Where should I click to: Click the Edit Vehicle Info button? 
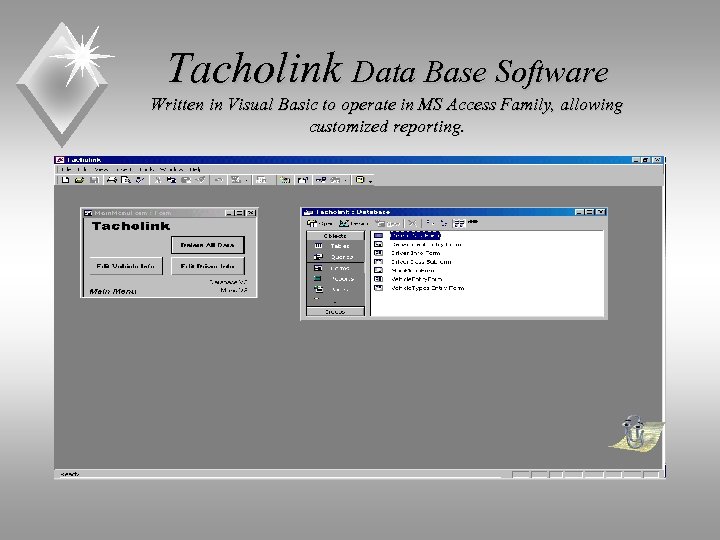tap(126, 266)
